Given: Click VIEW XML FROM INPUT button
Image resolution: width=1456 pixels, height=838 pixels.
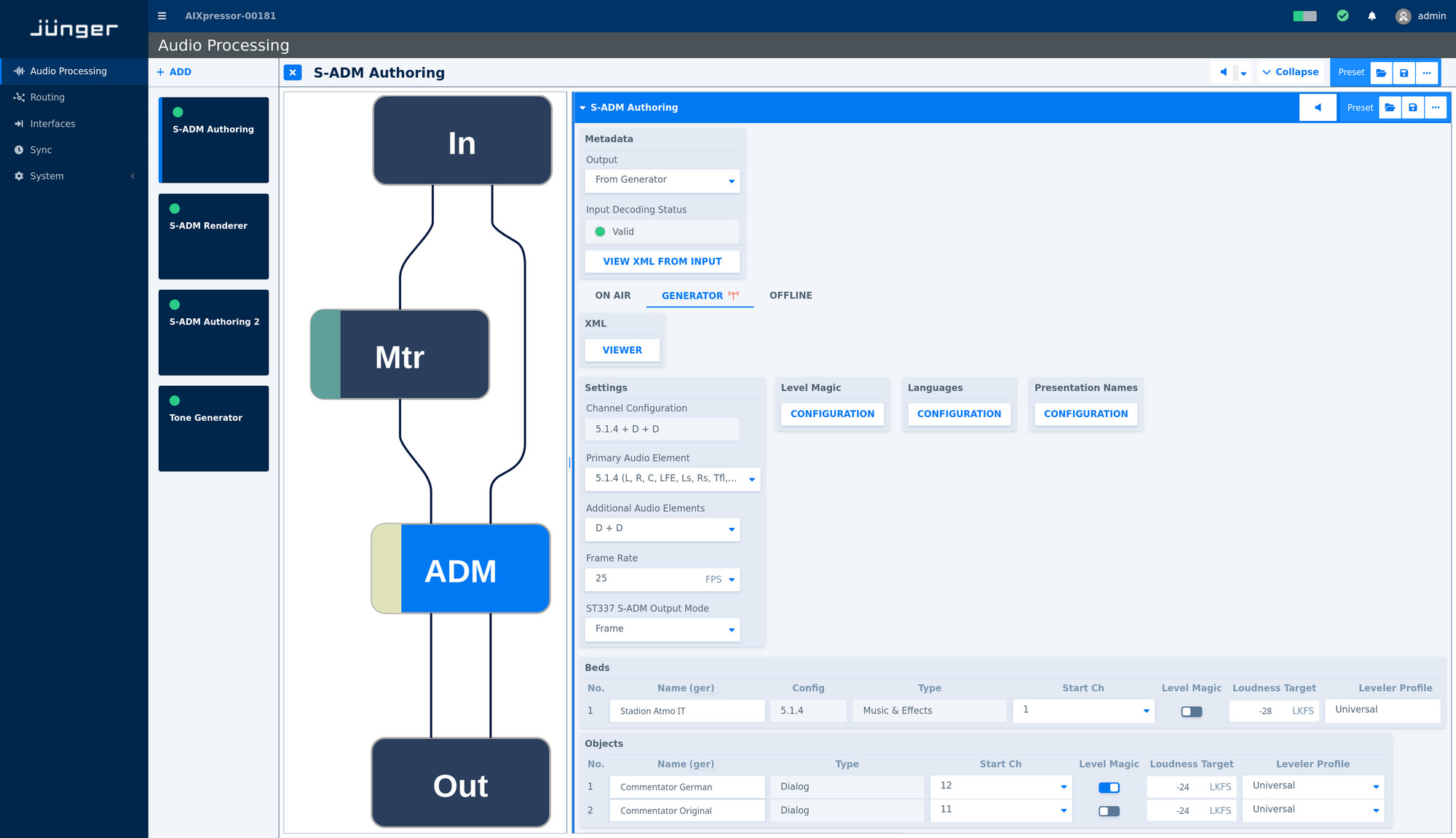Looking at the screenshot, I should 662,261.
